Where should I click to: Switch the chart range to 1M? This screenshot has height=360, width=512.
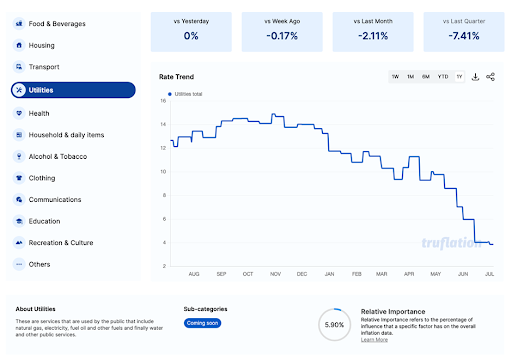410,77
